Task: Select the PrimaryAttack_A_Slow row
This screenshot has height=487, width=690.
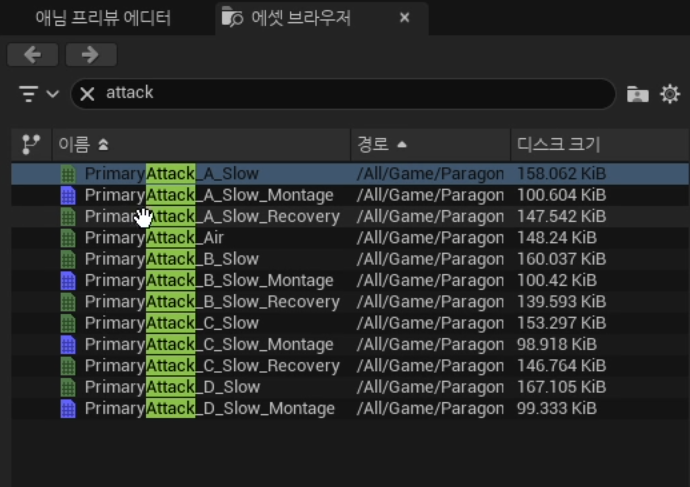Action: [350, 174]
